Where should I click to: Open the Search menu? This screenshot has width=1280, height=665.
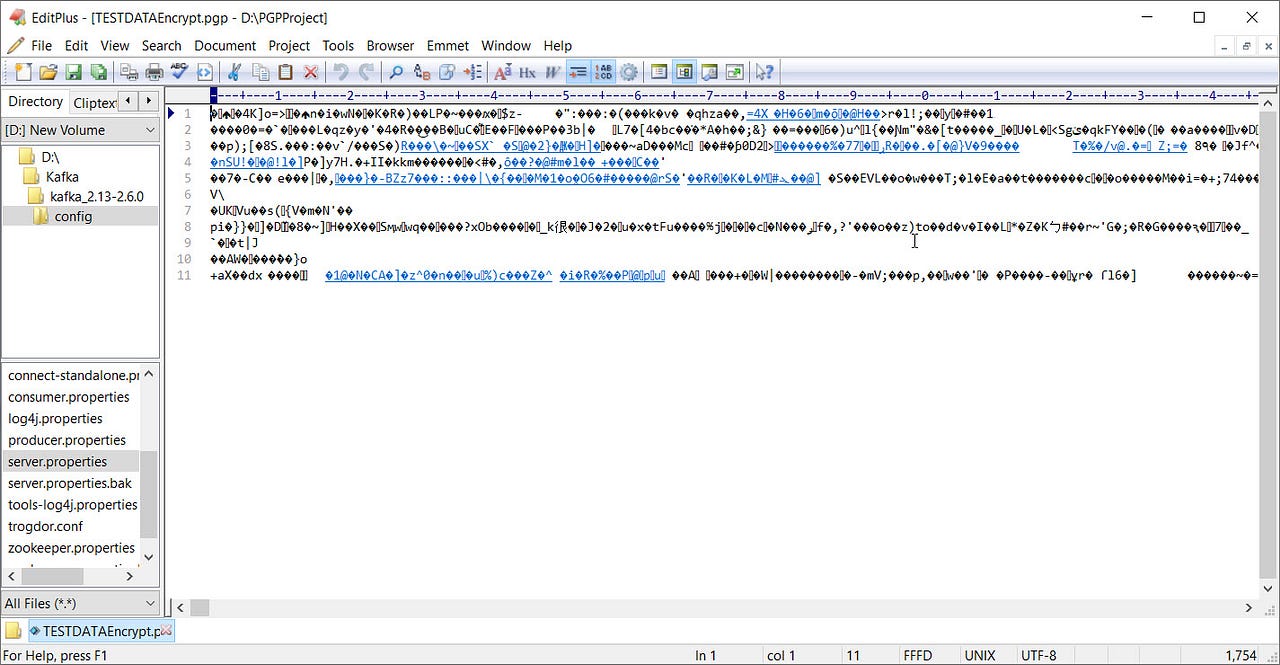pyautogui.click(x=161, y=45)
